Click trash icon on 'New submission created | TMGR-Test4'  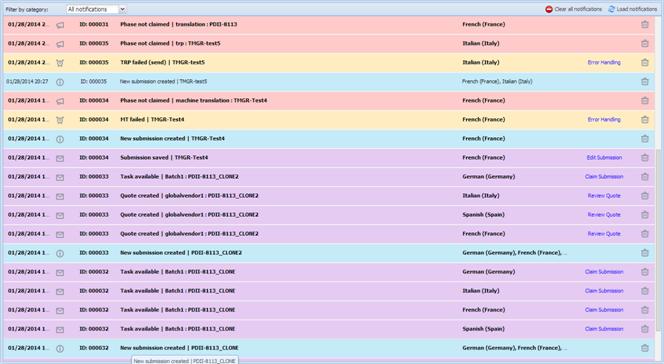(x=645, y=139)
